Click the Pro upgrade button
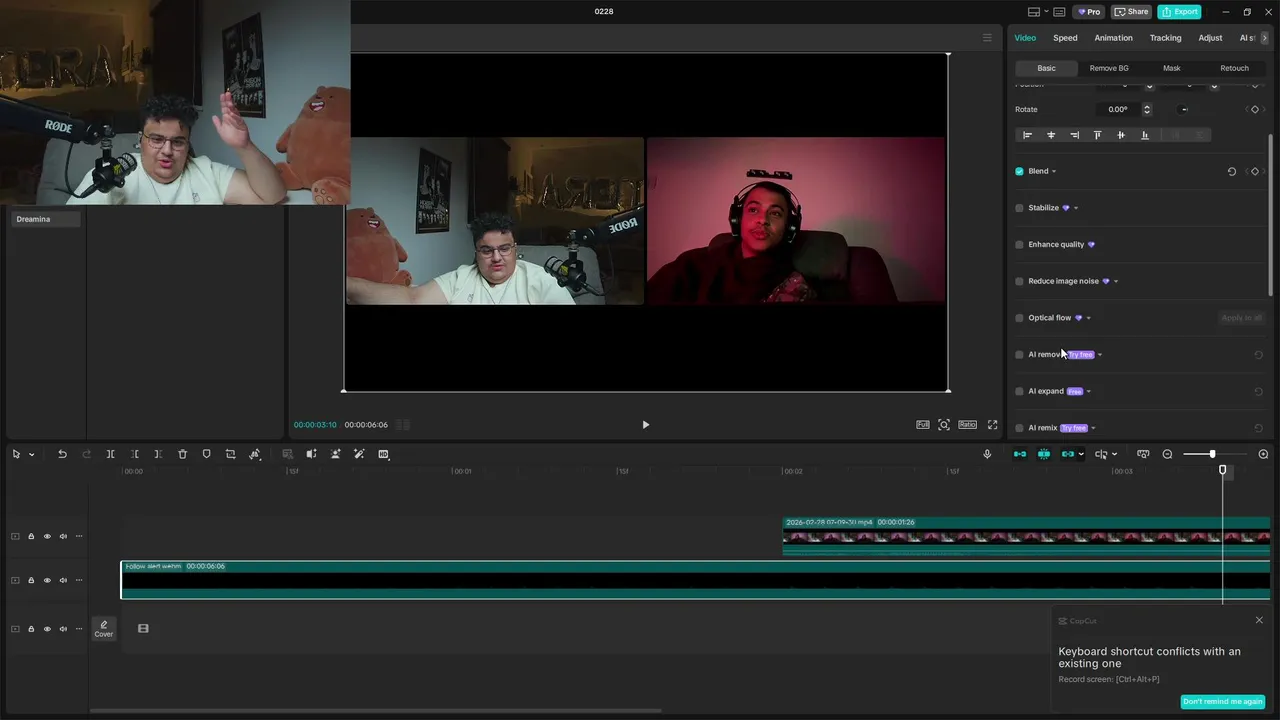The image size is (1280, 720). pyautogui.click(x=1088, y=12)
